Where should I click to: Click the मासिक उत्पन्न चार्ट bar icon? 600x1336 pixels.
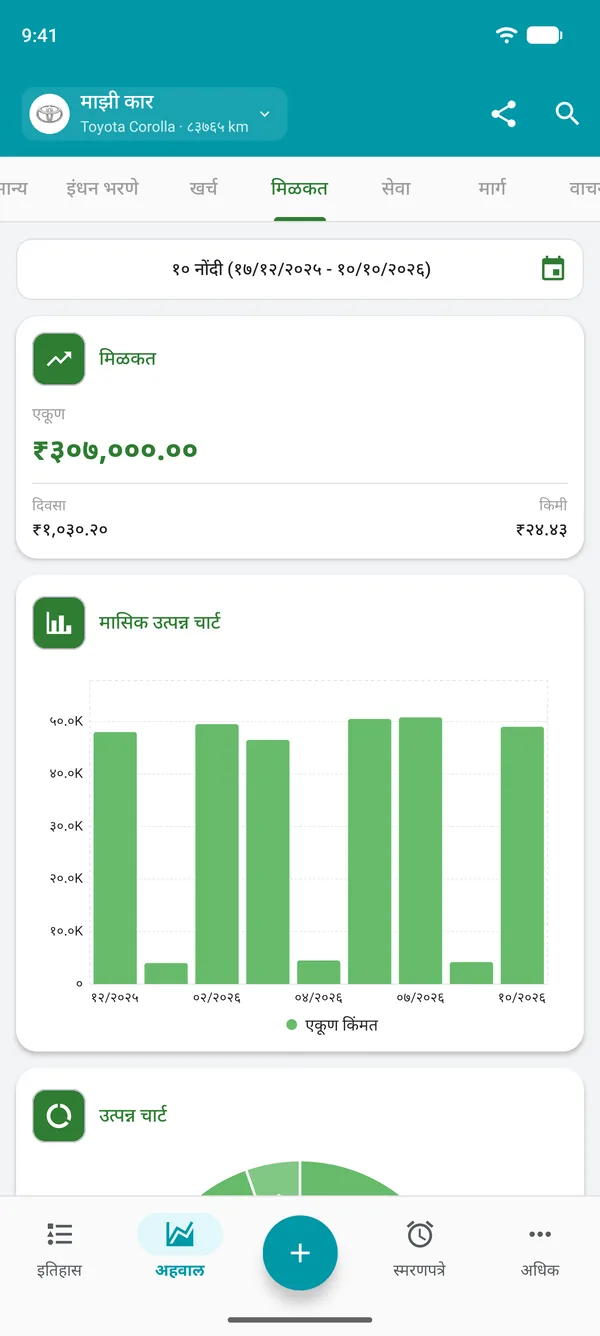coord(59,623)
